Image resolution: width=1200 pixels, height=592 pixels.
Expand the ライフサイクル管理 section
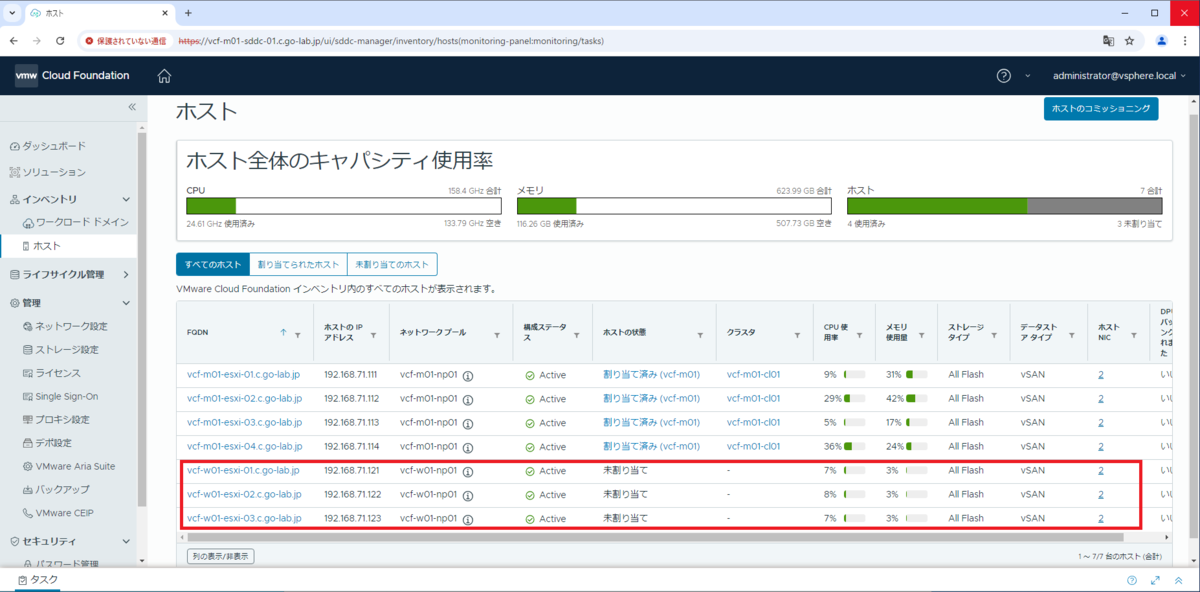click(x=126, y=274)
